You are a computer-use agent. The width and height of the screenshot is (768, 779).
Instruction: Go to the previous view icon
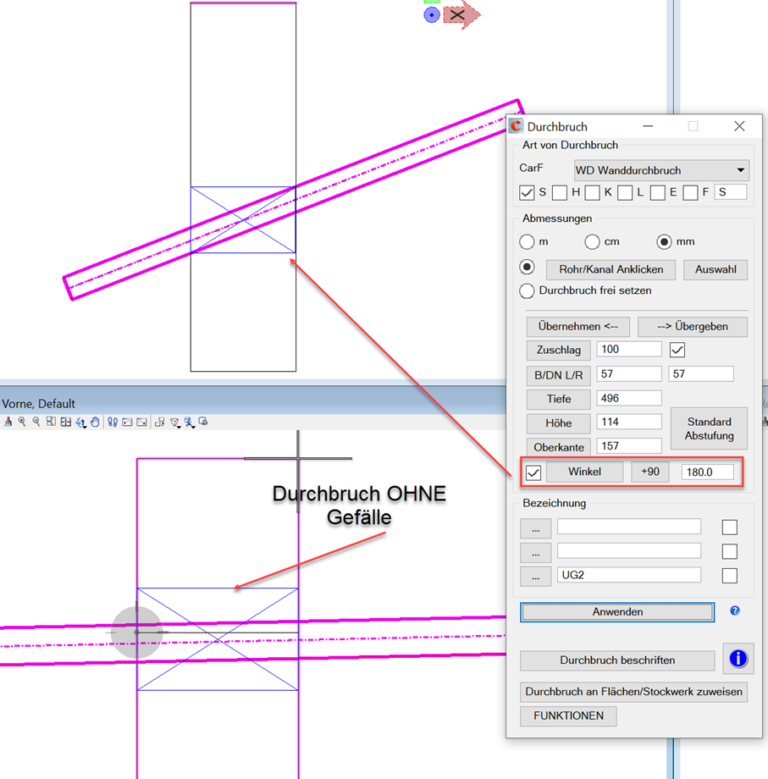[127, 422]
